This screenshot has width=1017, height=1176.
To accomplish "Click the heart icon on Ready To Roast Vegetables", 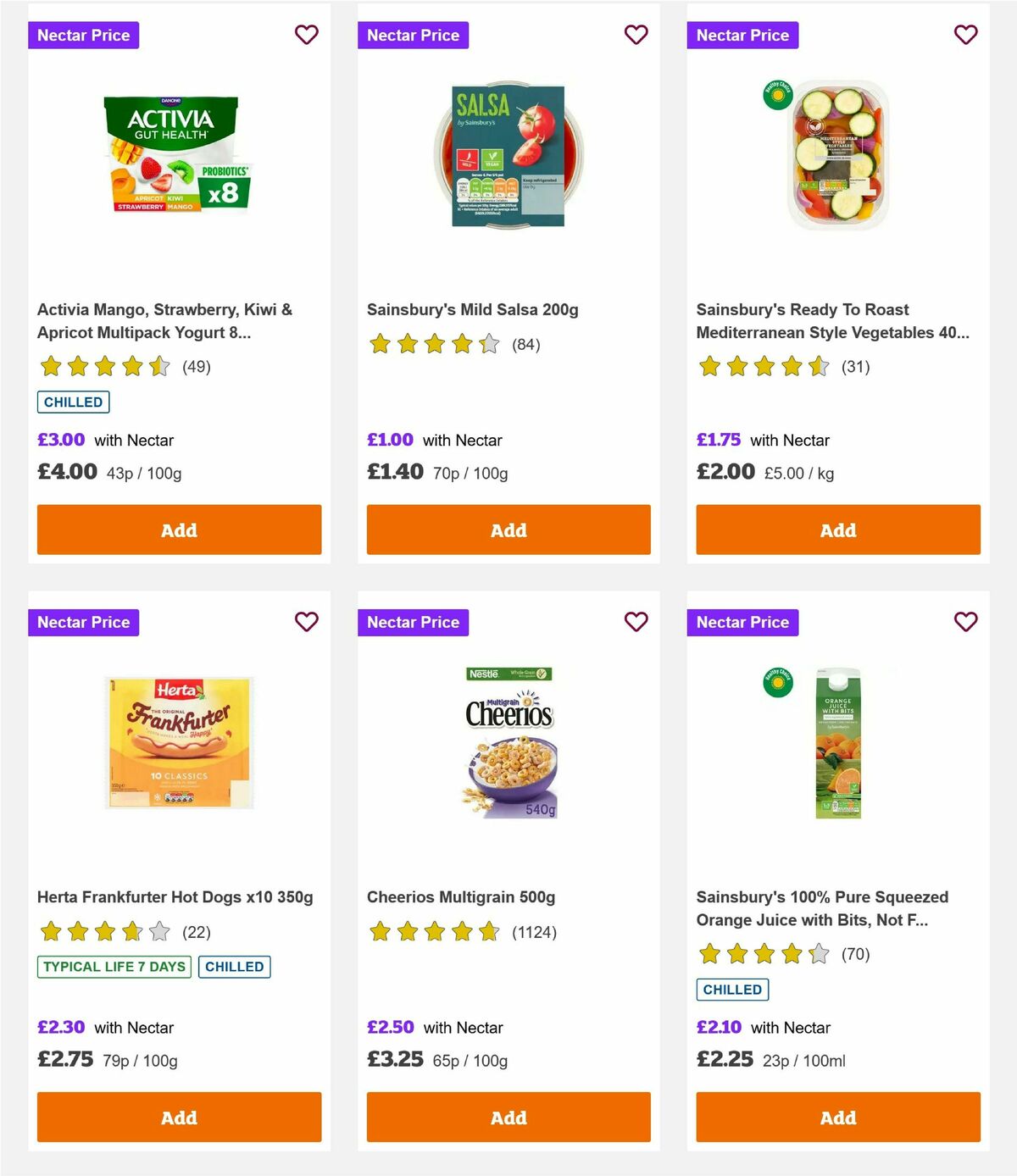I will coord(965,35).
